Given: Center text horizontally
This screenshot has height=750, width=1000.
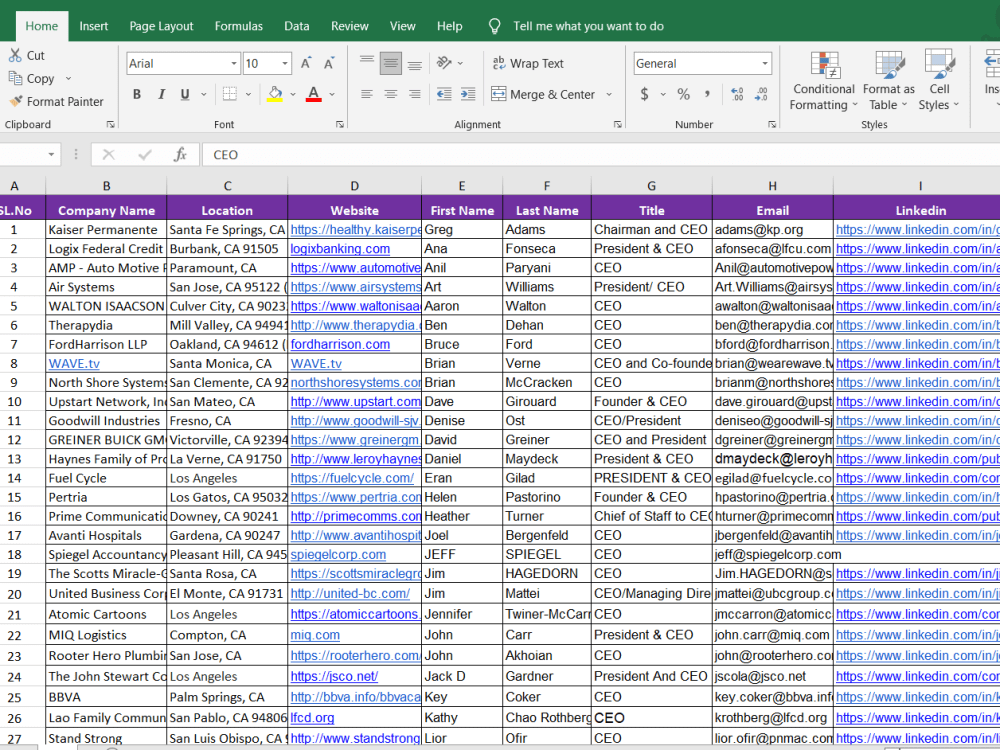Looking at the screenshot, I should click(390, 94).
